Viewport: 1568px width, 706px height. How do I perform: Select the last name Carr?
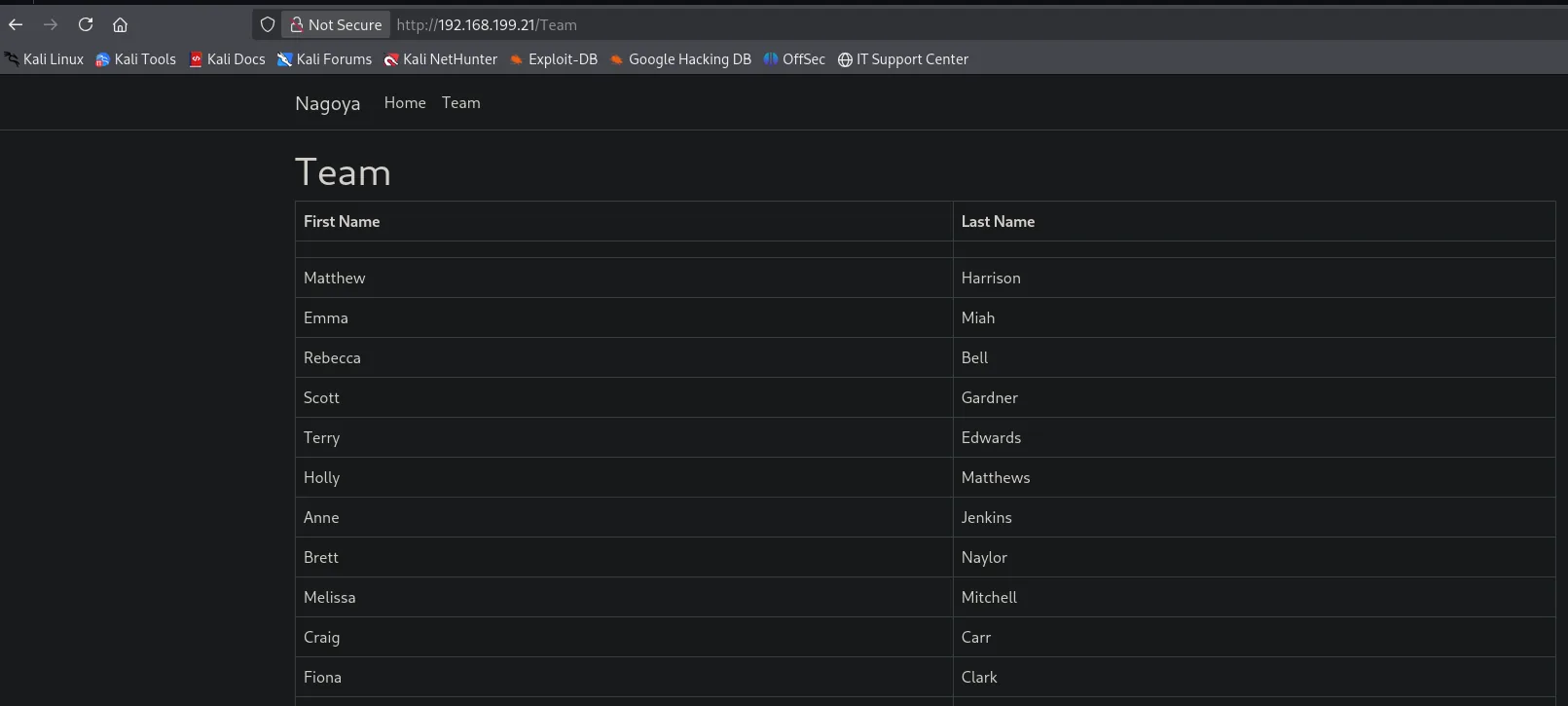[x=976, y=637]
